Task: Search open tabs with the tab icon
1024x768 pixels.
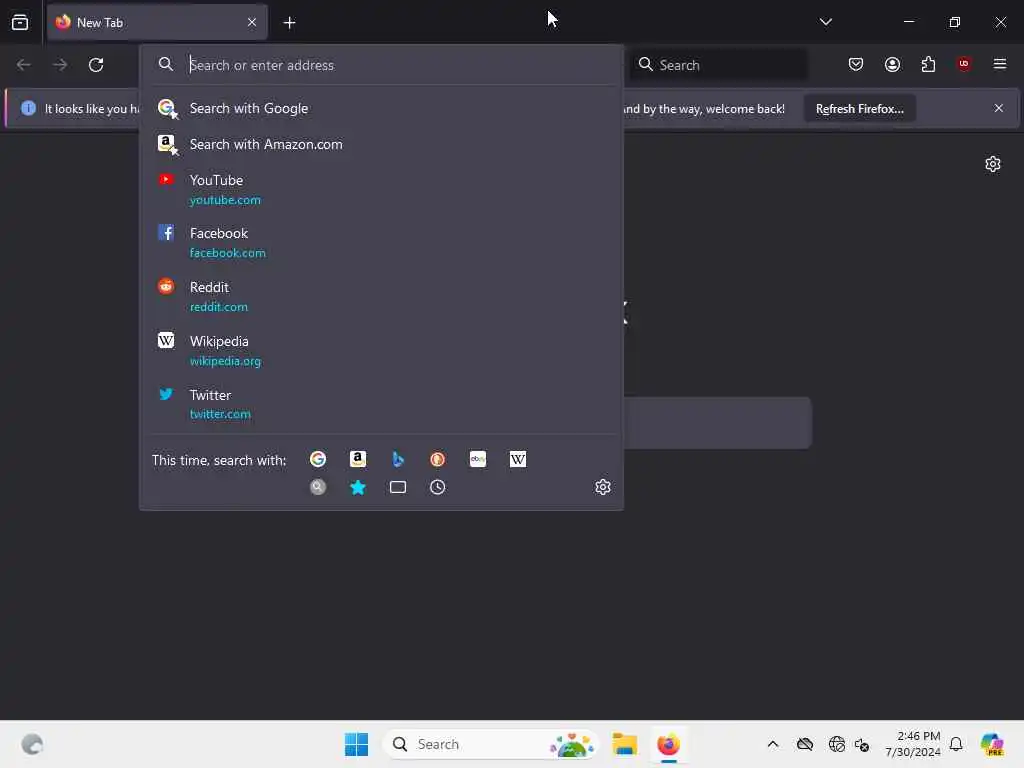Action: pos(398,487)
